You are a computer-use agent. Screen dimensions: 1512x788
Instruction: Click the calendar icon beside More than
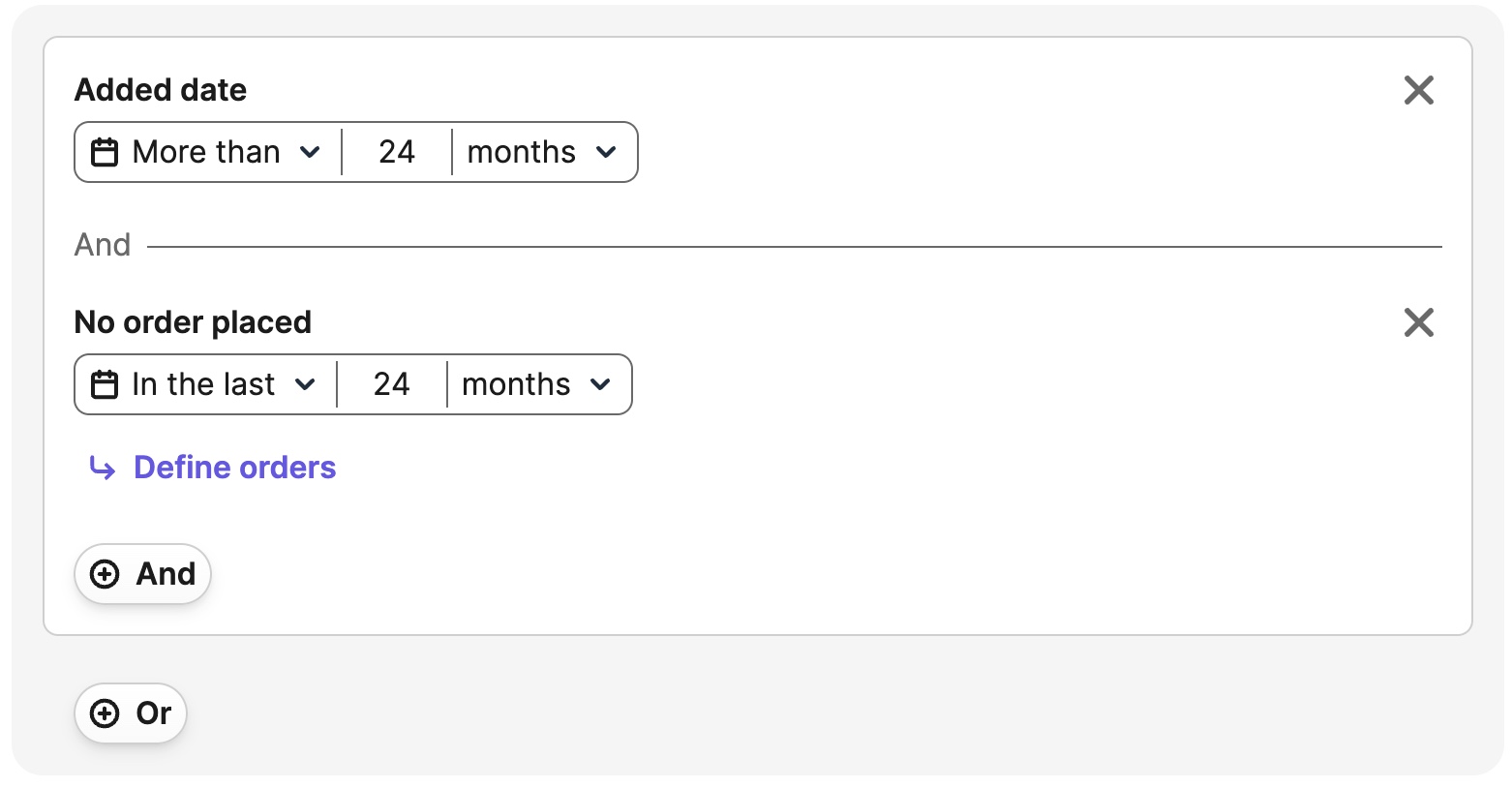pyautogui.click(x=105, y=152)
